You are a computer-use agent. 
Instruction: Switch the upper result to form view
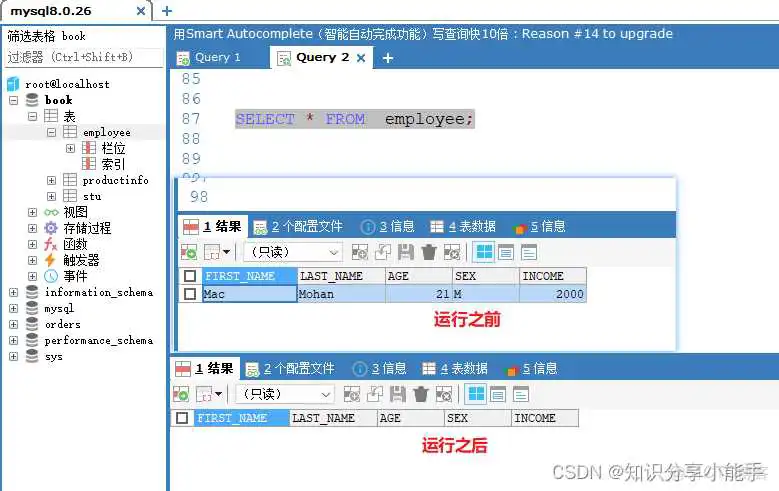tap(506, 252)
